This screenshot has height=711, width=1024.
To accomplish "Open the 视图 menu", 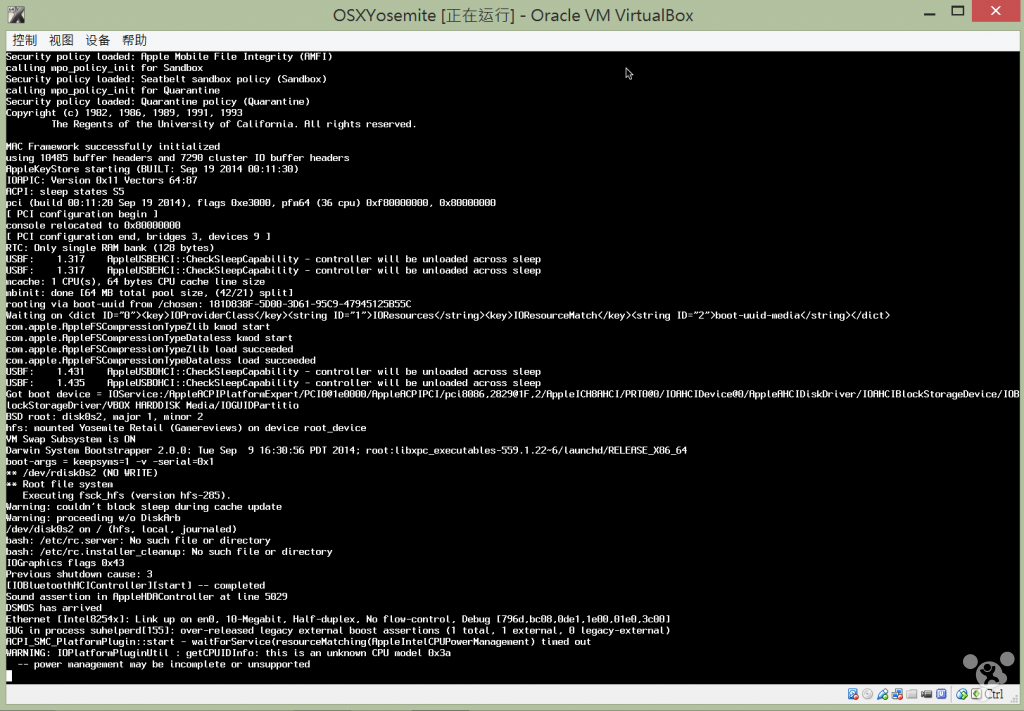I will [61, 40].
